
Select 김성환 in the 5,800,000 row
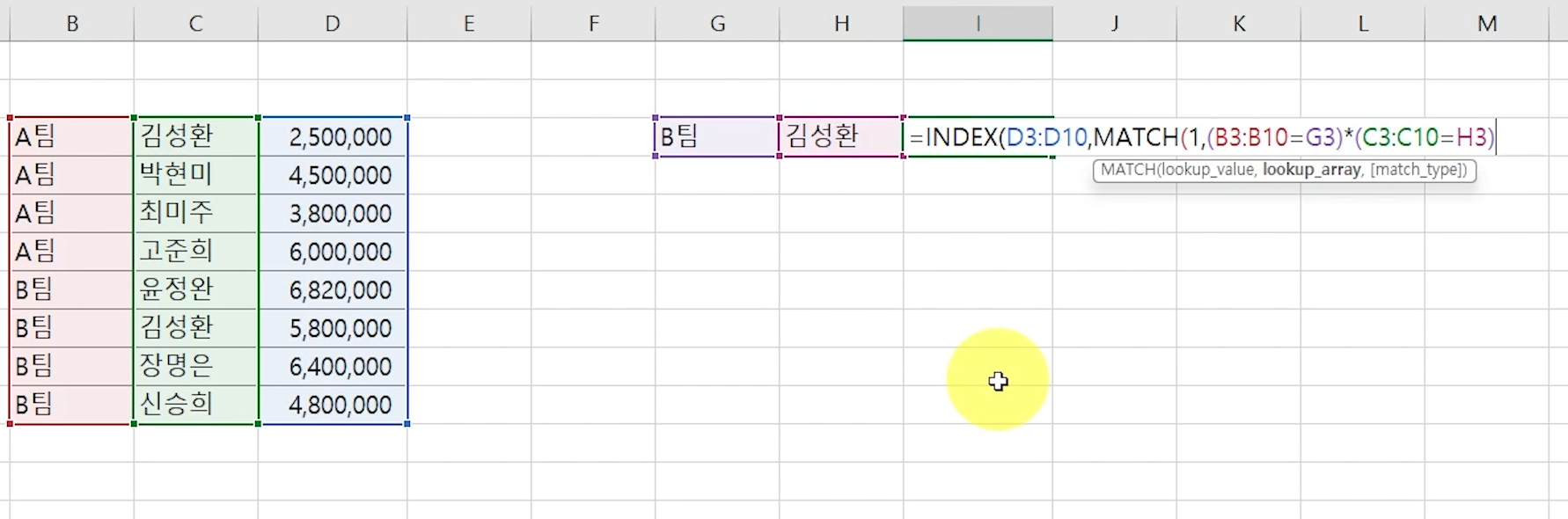coord(196,328)
